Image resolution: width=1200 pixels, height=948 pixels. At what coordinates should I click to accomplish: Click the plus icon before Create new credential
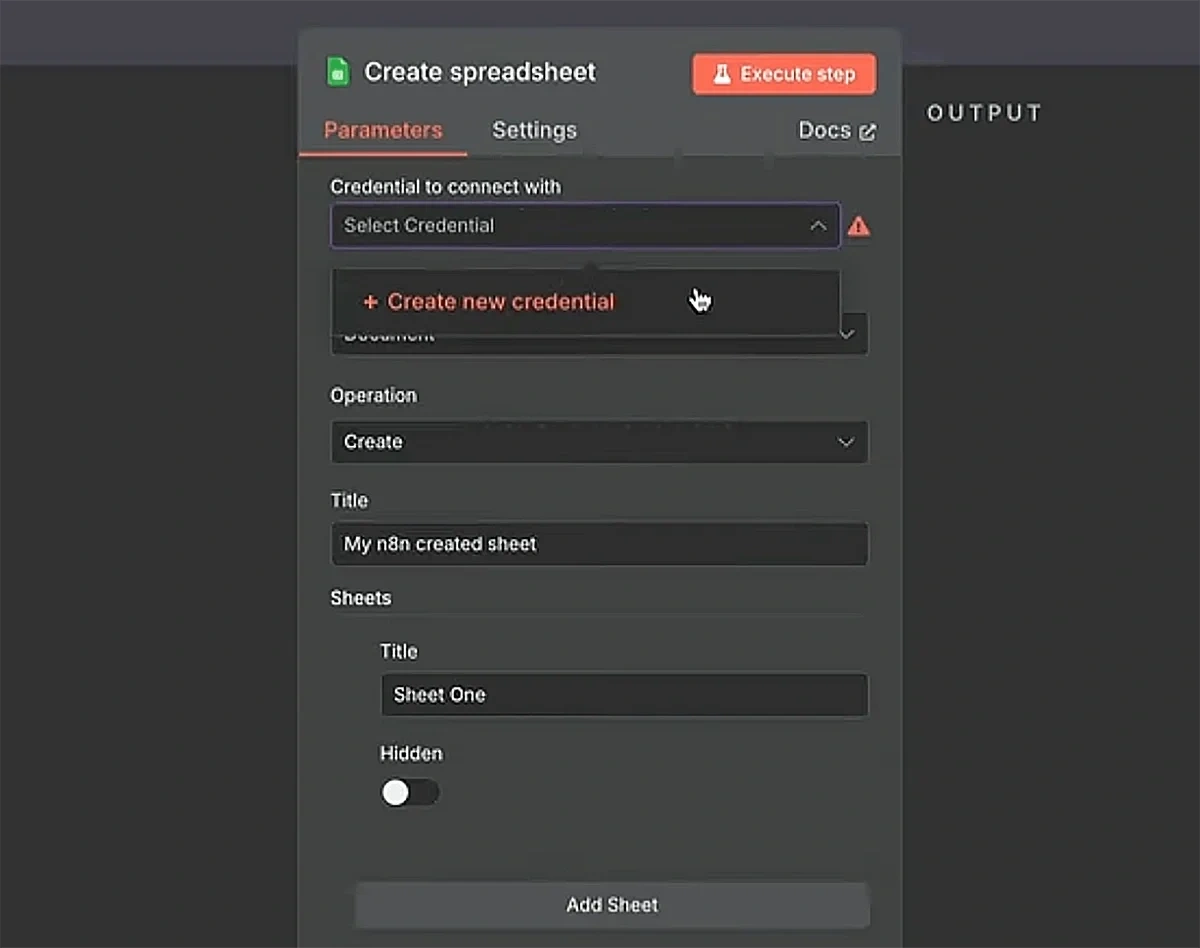pyautogui.click(x=371, y=301)
